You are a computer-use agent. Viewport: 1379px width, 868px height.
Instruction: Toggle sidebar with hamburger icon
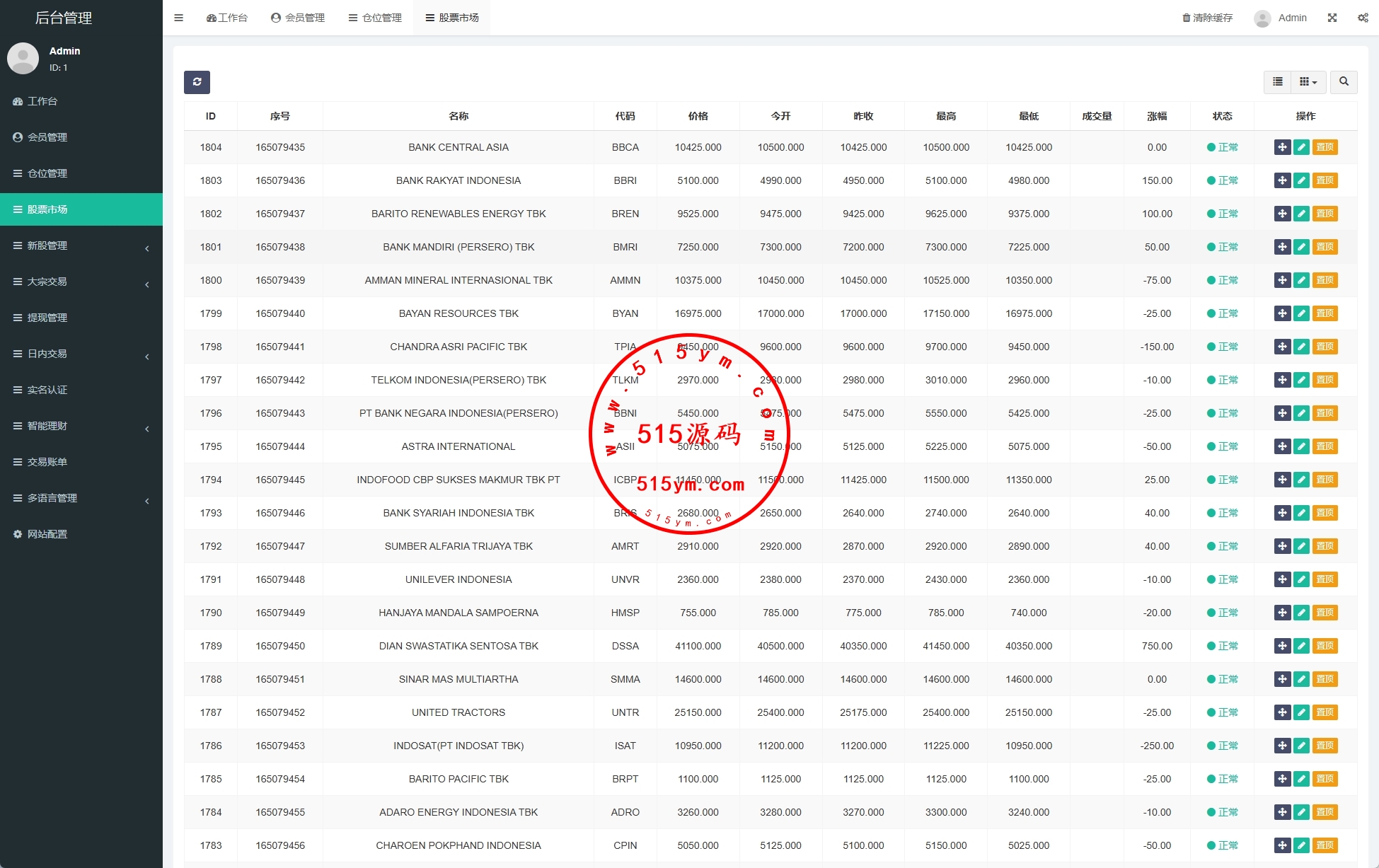(x=178, y=18)
